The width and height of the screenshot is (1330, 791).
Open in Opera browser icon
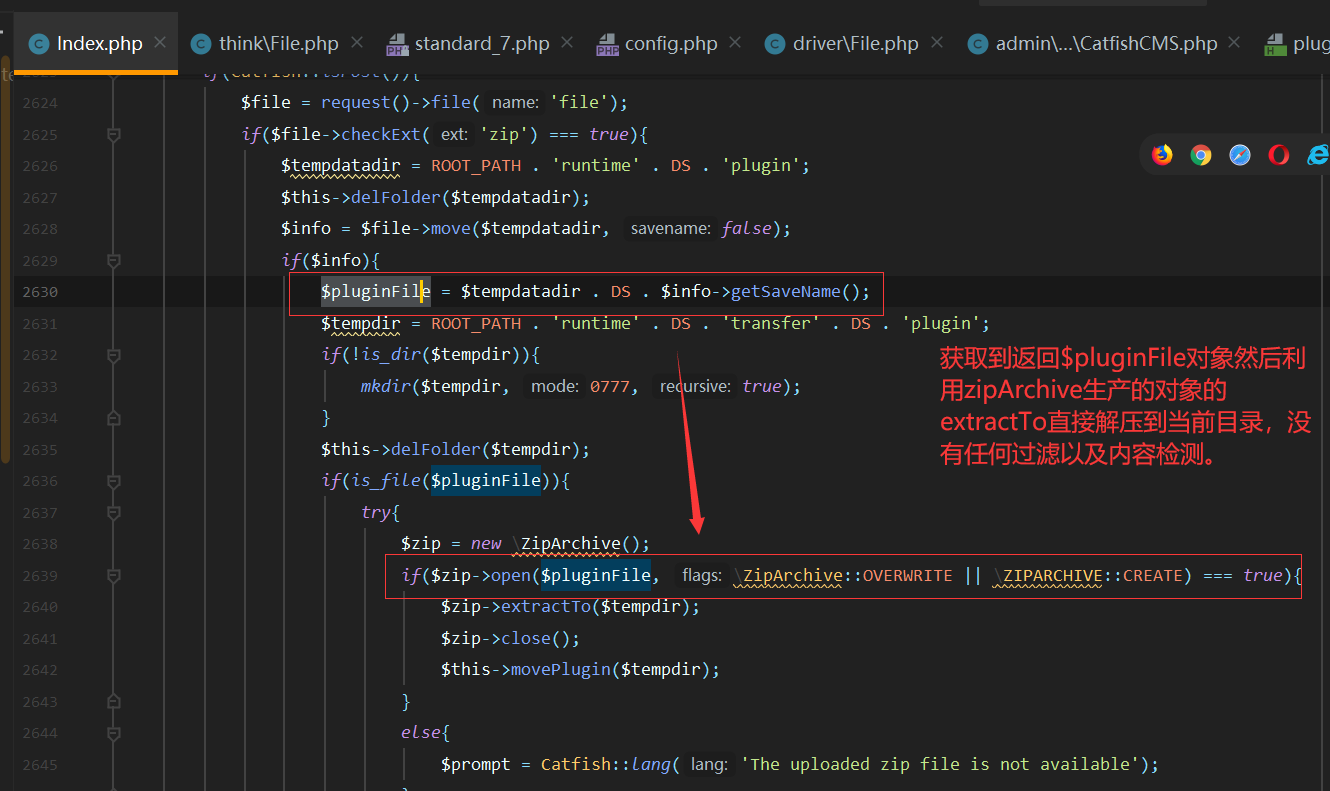(1279, 155)
